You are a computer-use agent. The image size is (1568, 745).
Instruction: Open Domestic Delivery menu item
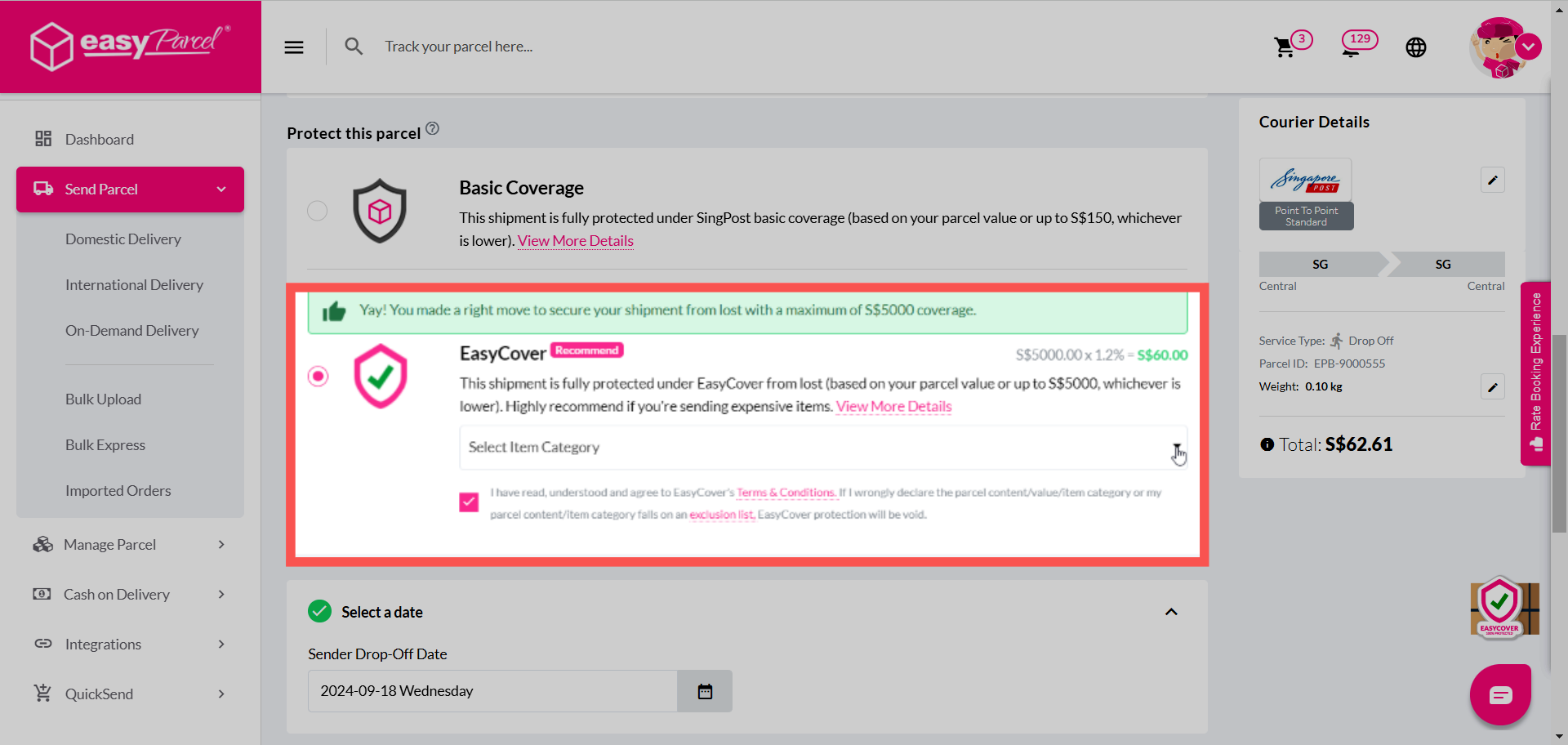click(123, 239)
